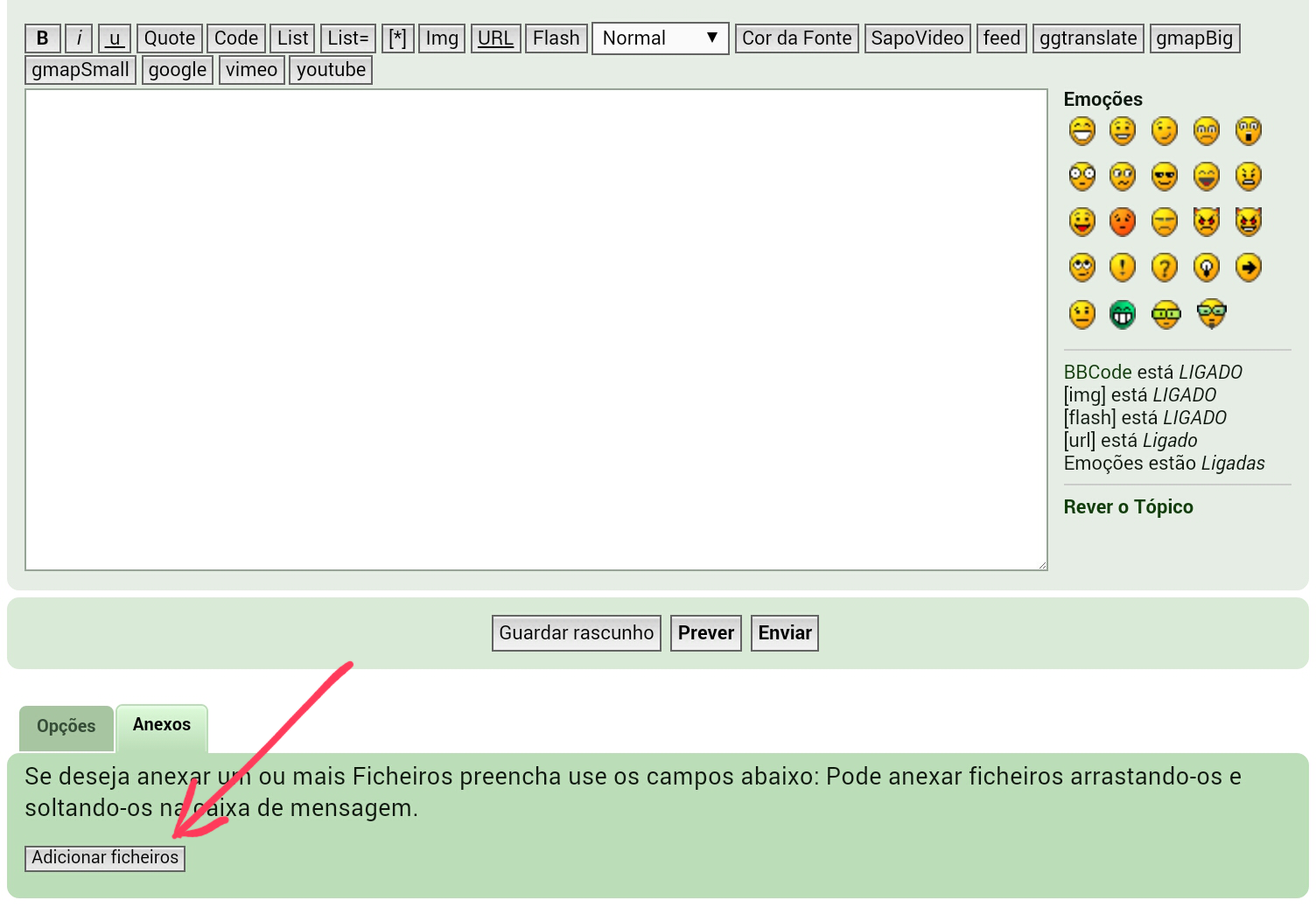The image size is (1316, 921).
Task: Insert the simple smile emoticon with raised eyebrows
Action: (1123, 131)
